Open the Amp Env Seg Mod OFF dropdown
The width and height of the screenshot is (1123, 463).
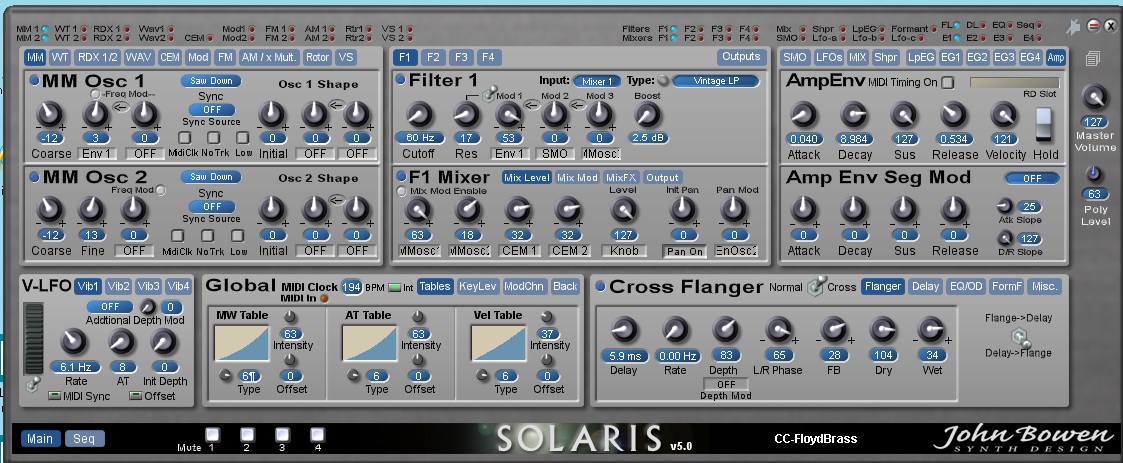[1032, 178]
